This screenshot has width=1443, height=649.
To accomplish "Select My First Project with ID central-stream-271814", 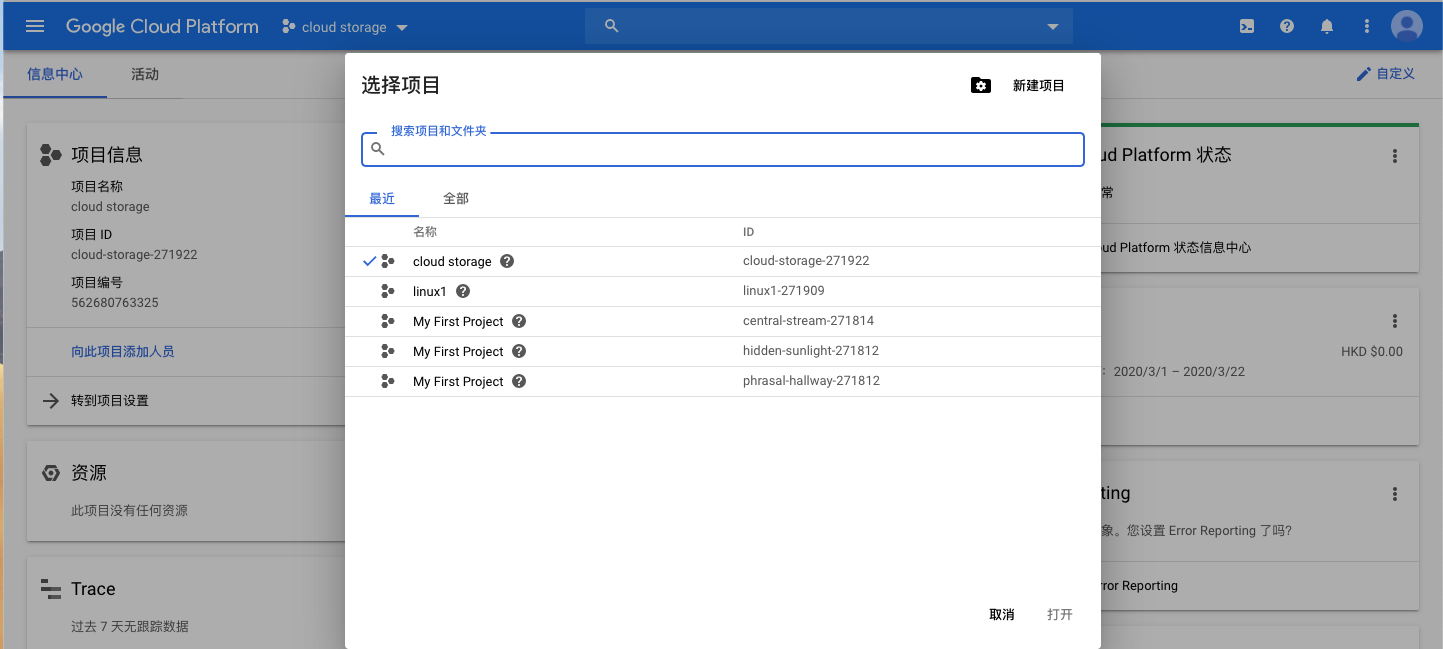I will point(723,321).
